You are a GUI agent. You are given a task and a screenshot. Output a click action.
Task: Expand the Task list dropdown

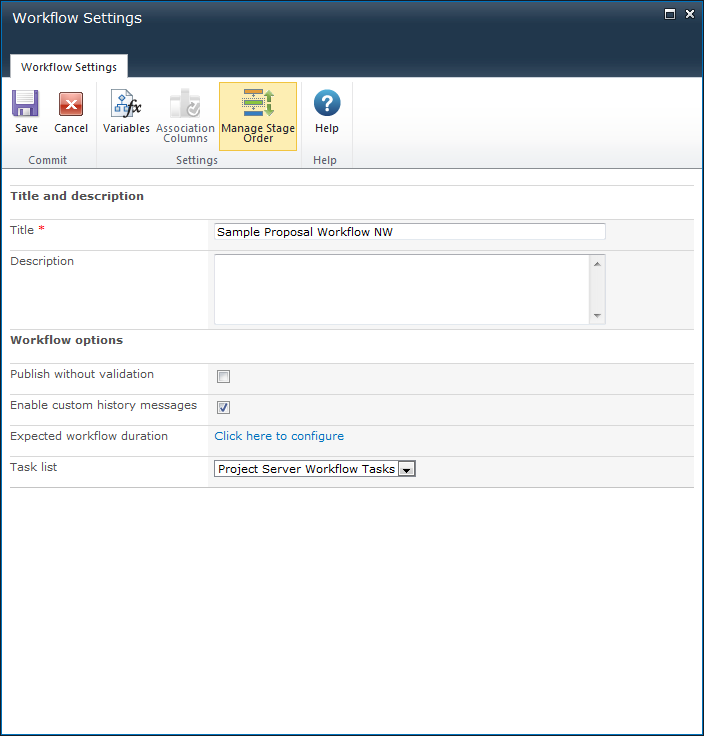(x=406, y=469)
